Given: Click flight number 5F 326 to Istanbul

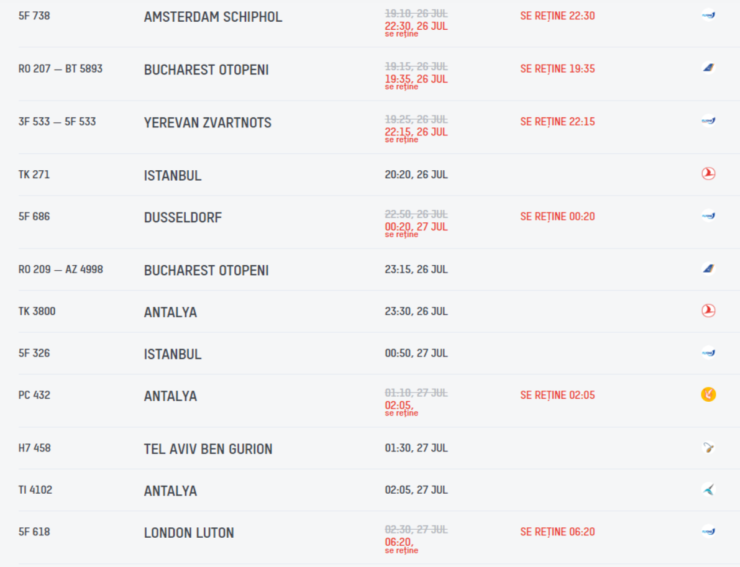Looking at the screenshot, I should [34, 353].
